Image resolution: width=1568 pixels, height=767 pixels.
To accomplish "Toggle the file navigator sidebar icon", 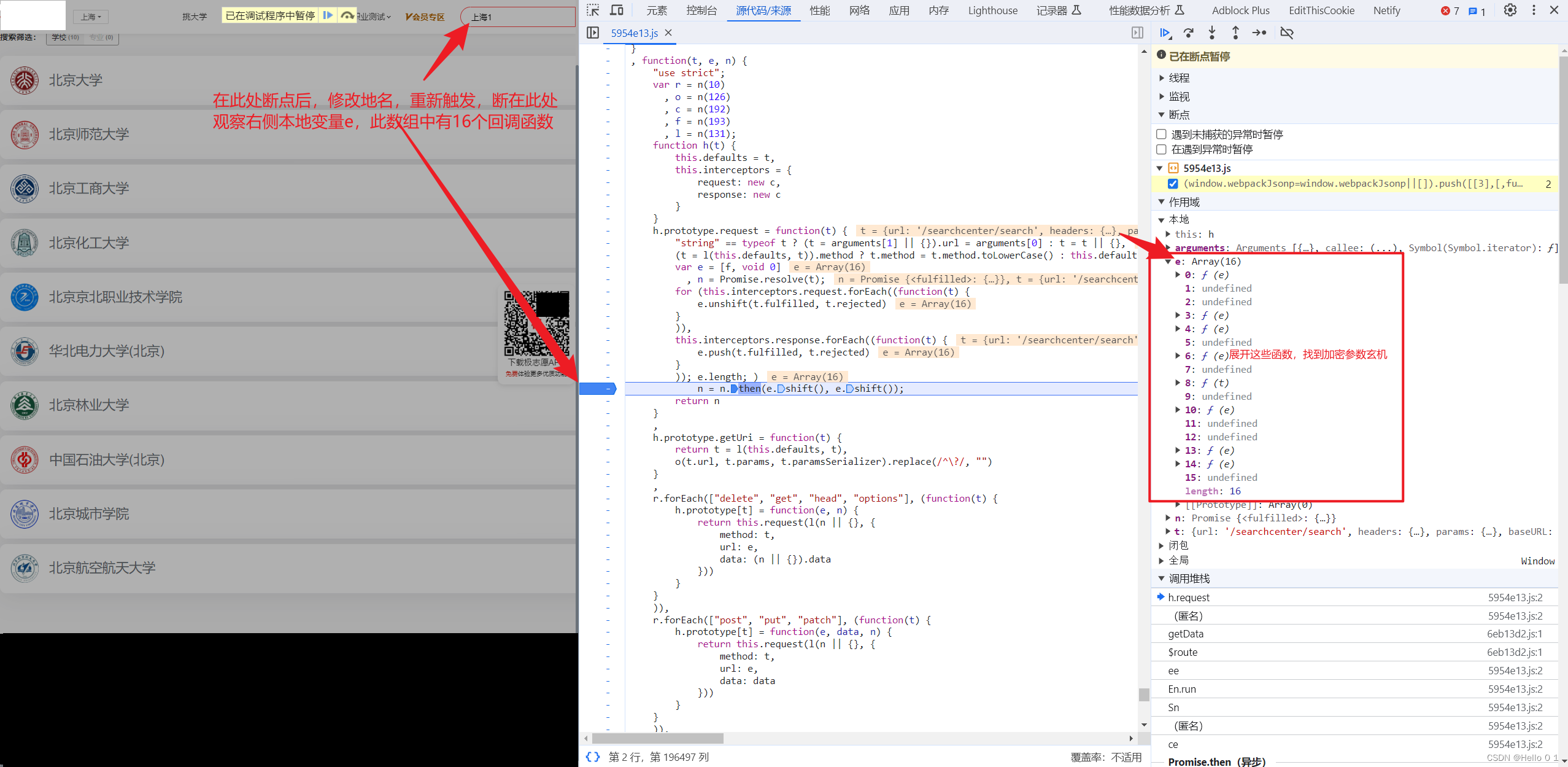I will click(x=592, y=33).
